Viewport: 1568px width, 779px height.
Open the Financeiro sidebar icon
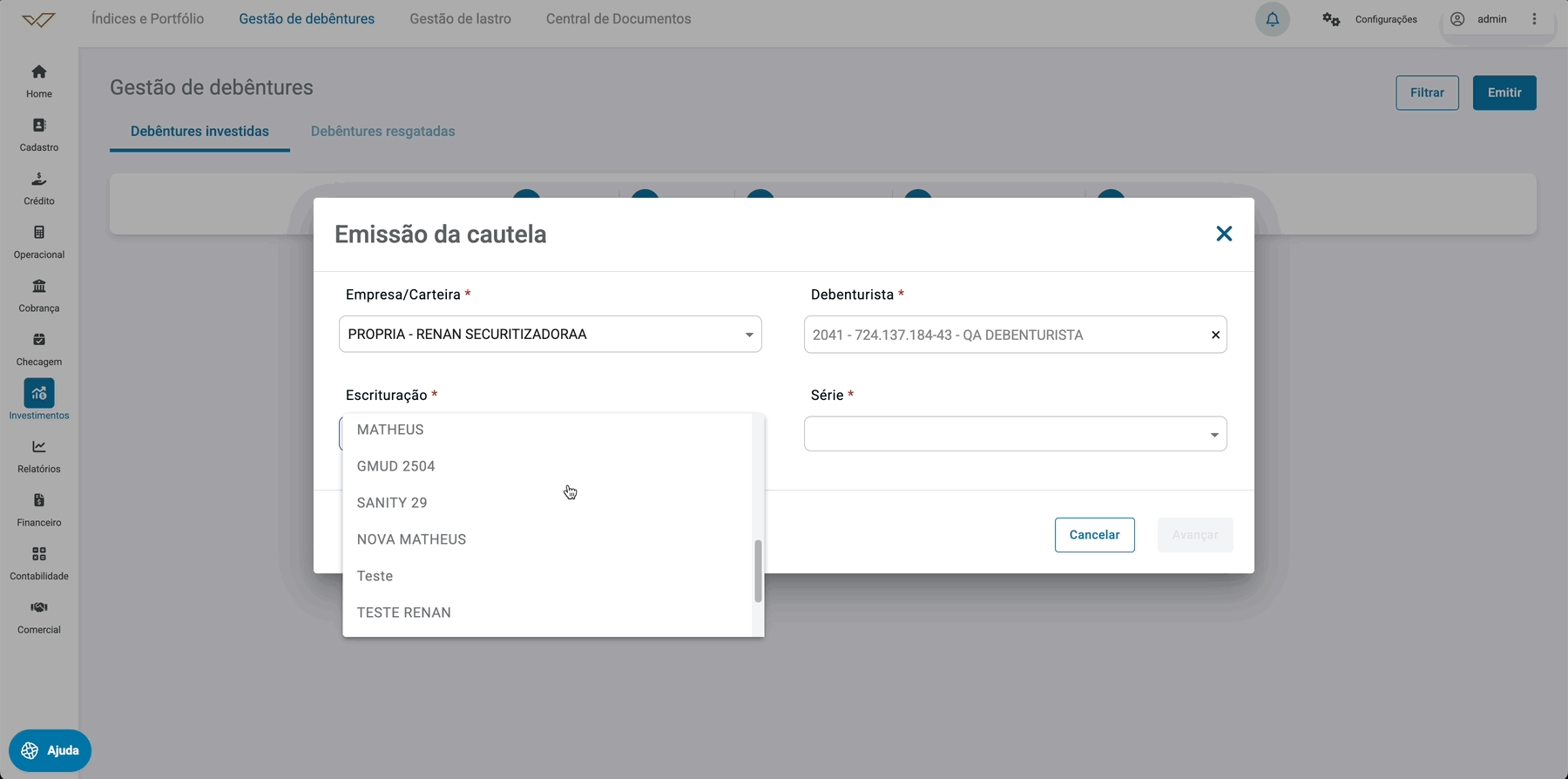(x=39, y=500)
